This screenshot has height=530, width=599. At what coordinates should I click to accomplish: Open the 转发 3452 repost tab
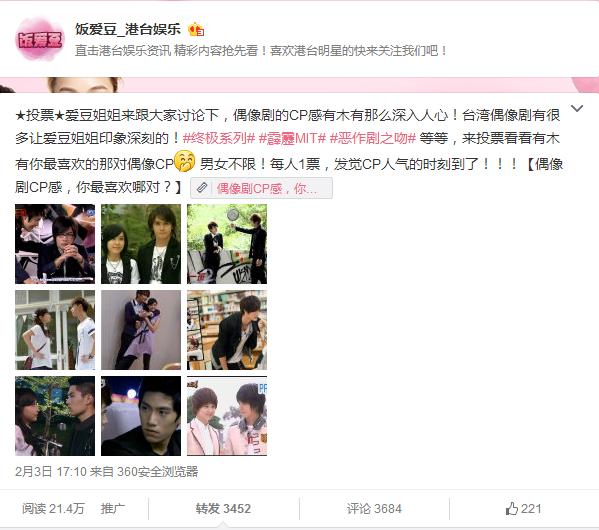223,509
